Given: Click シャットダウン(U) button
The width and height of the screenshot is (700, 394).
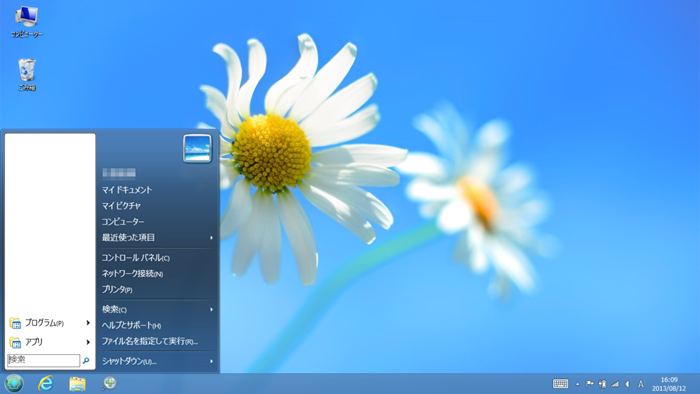Looking at the screenshot, I should point(129,361).
